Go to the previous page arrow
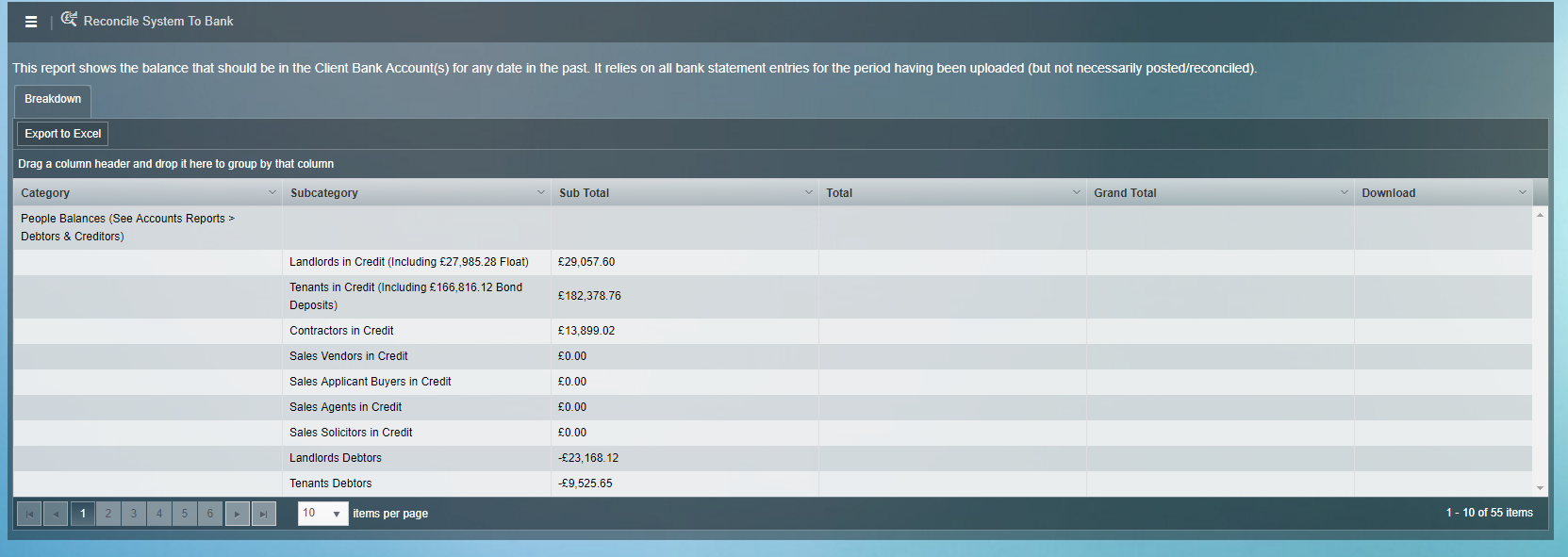This screenshot has height=557, width=1568. 56,514
